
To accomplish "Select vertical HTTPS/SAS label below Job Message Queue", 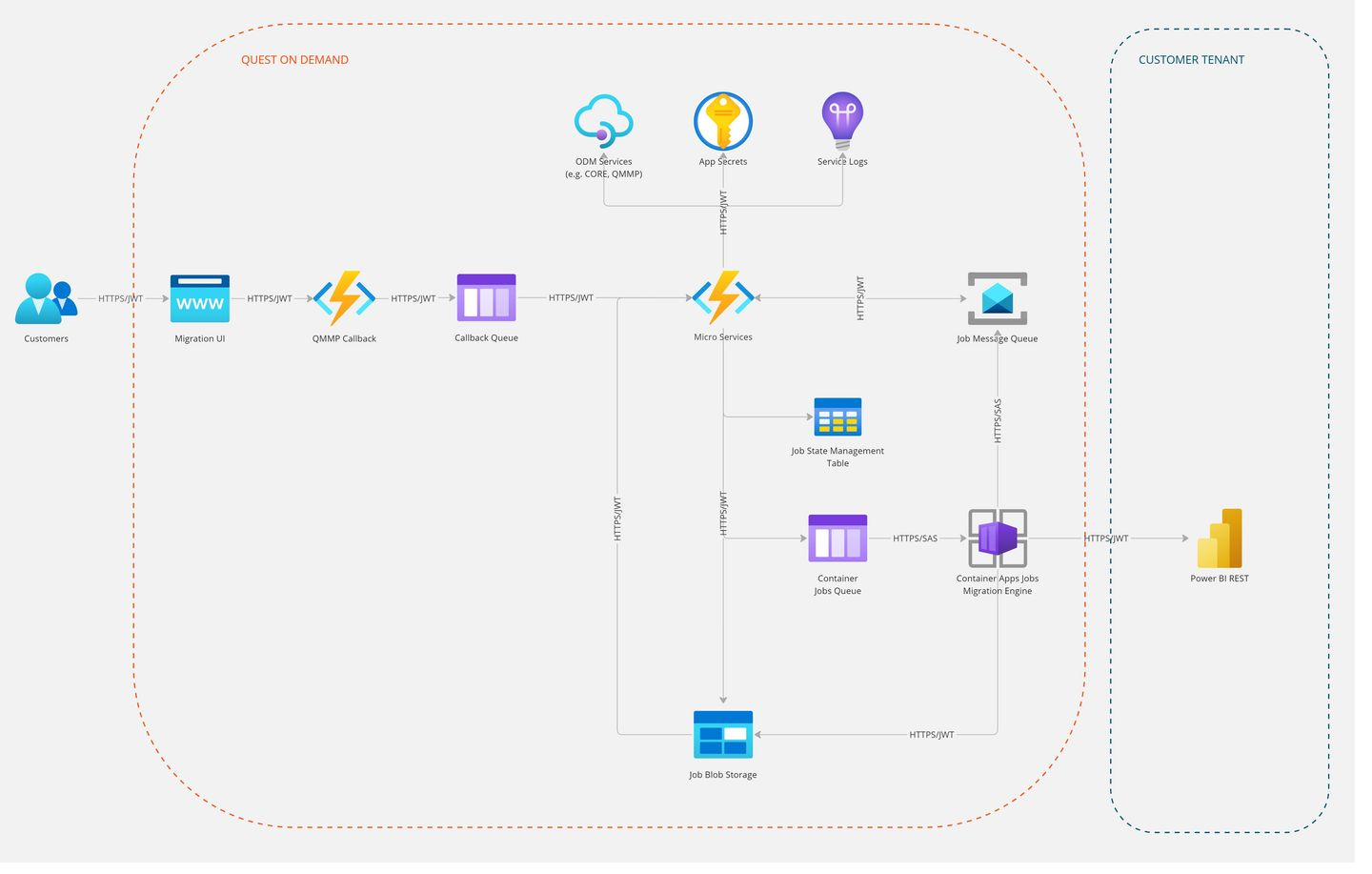I will (998, 421).
